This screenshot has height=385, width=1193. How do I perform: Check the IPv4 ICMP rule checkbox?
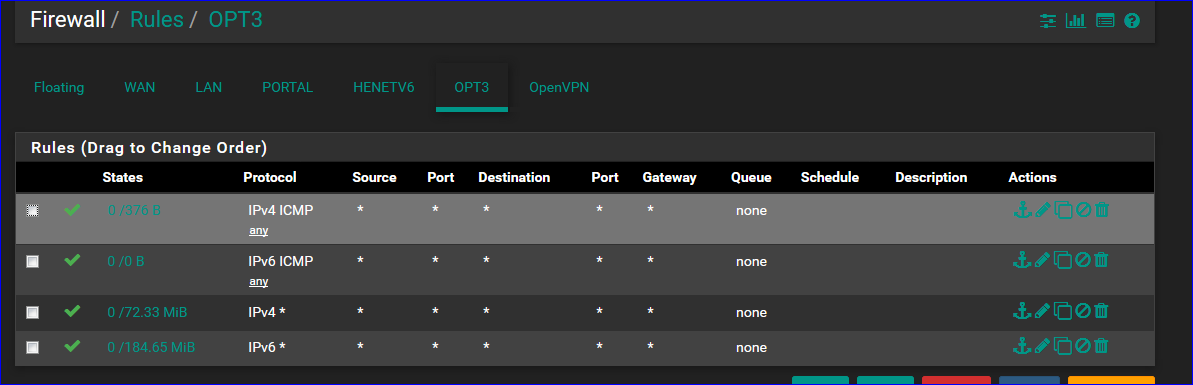33,211
